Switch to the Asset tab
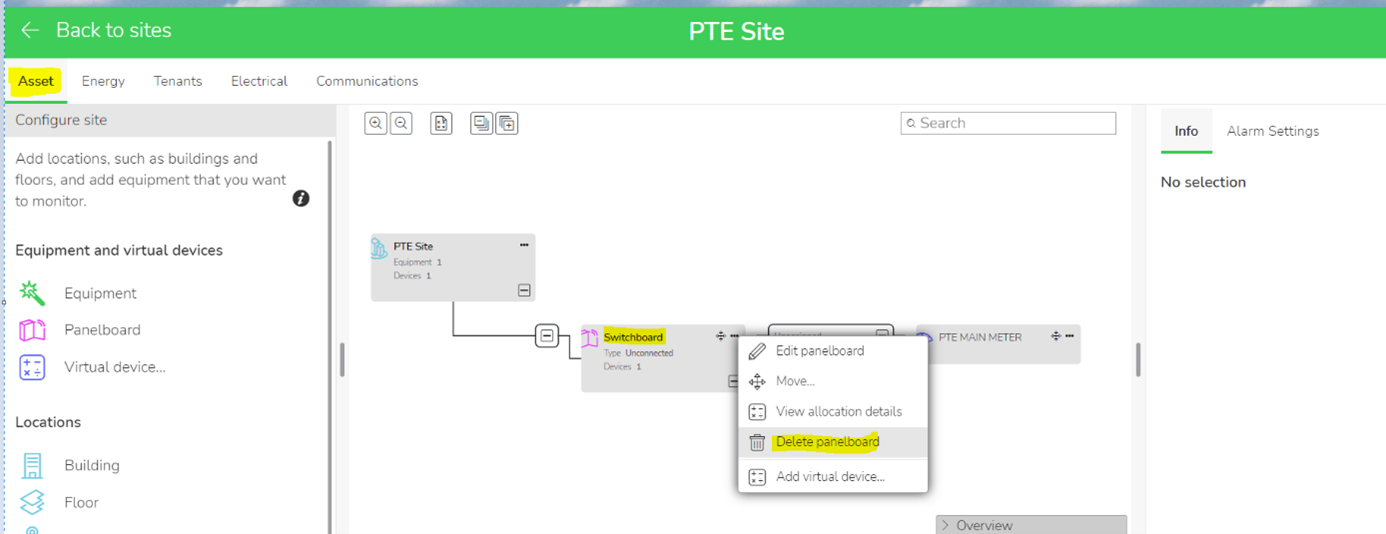Viewport: 1386px width, 534px height. pyautogui.click(x=36, y=81)
